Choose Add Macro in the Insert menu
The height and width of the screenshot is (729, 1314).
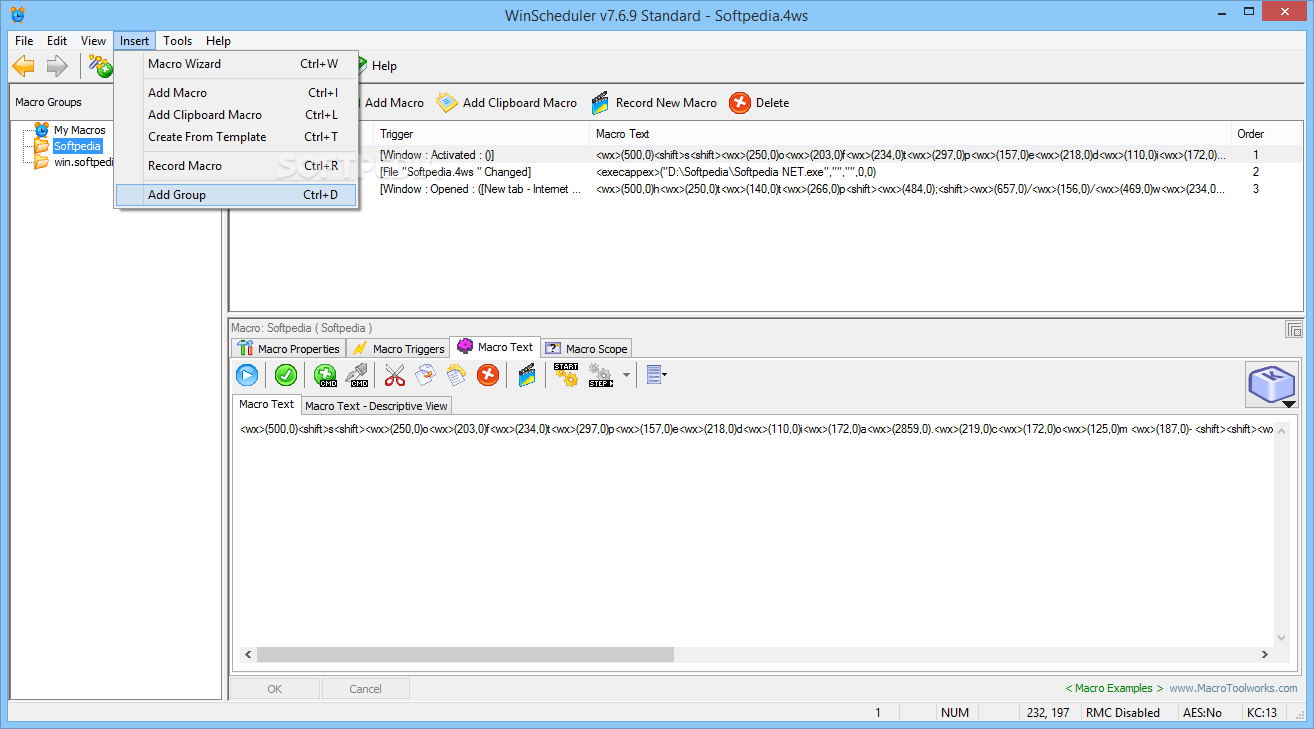tap(236, 93)
